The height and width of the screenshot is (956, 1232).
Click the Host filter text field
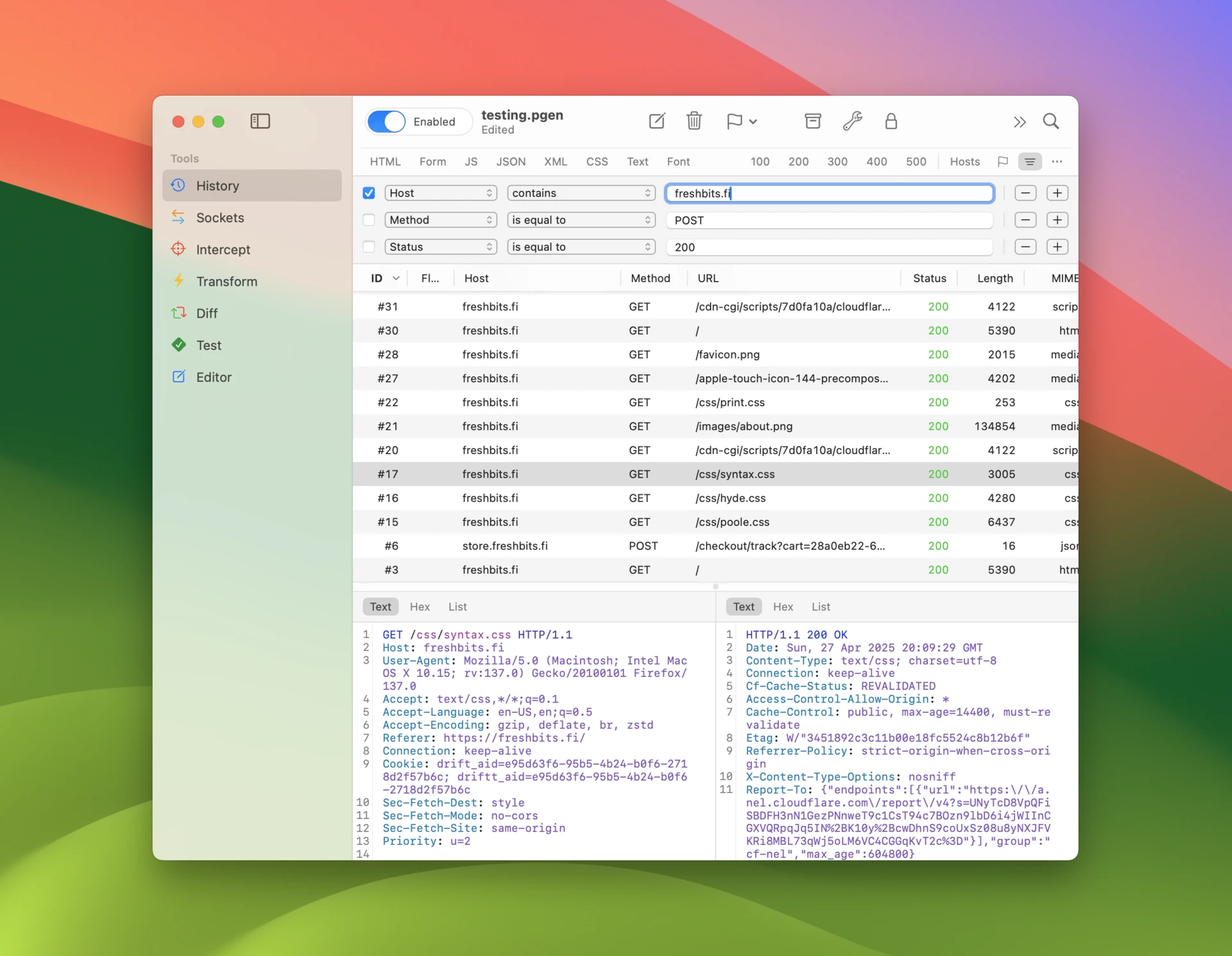[x=829, y=193]
